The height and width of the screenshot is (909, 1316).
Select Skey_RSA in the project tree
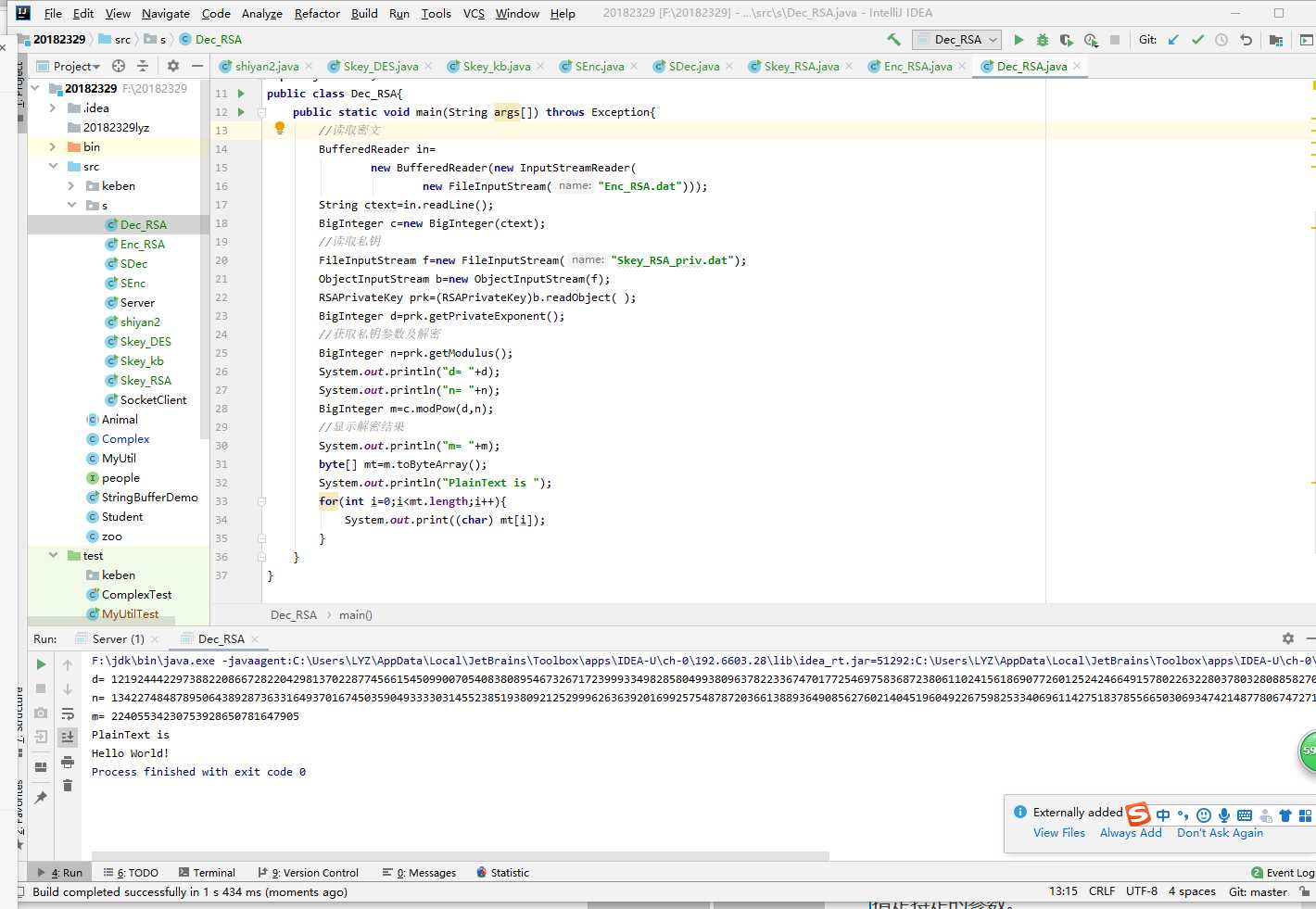click(146, 381)
